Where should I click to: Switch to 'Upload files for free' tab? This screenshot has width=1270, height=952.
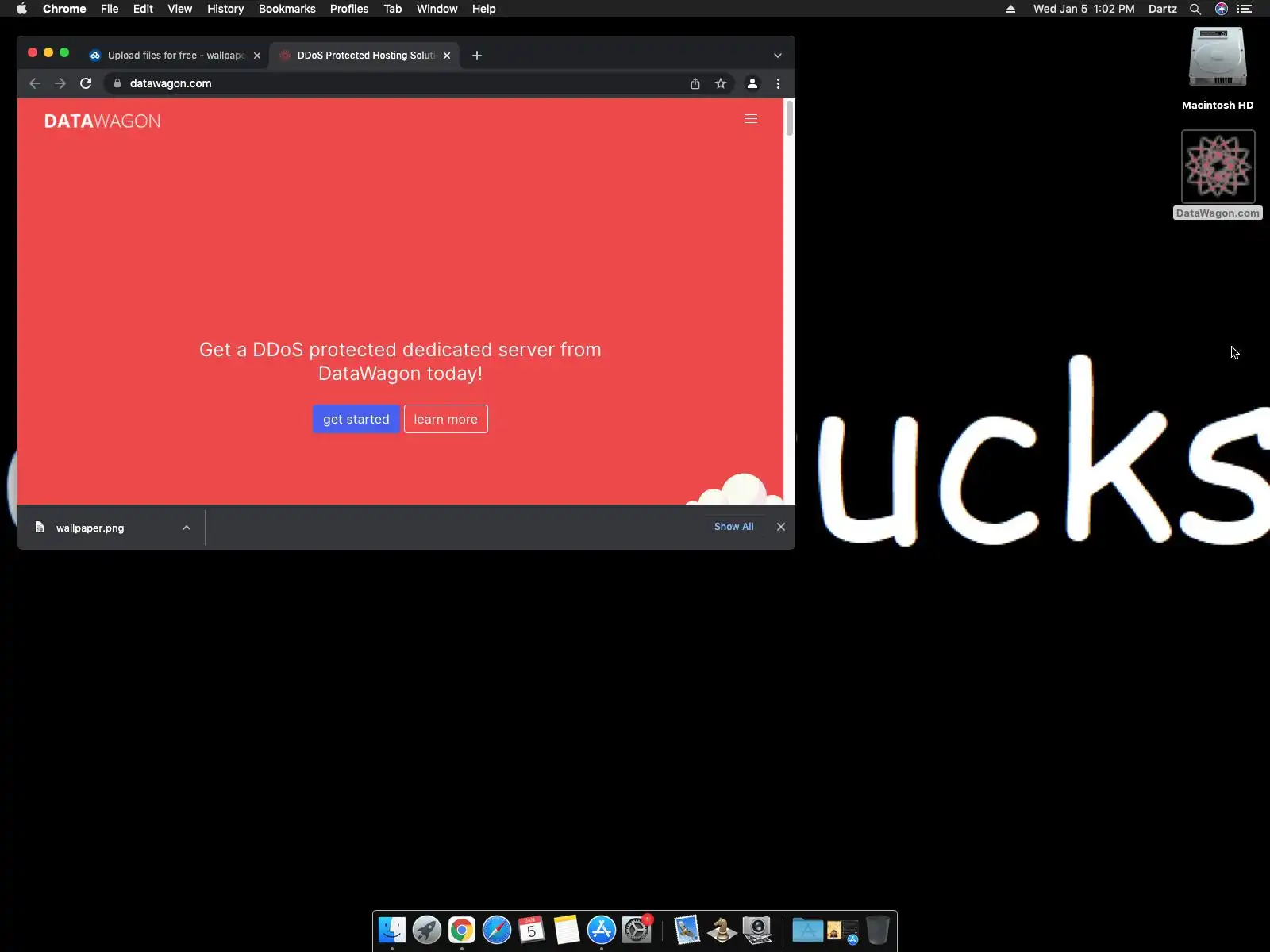coord(175,56)
